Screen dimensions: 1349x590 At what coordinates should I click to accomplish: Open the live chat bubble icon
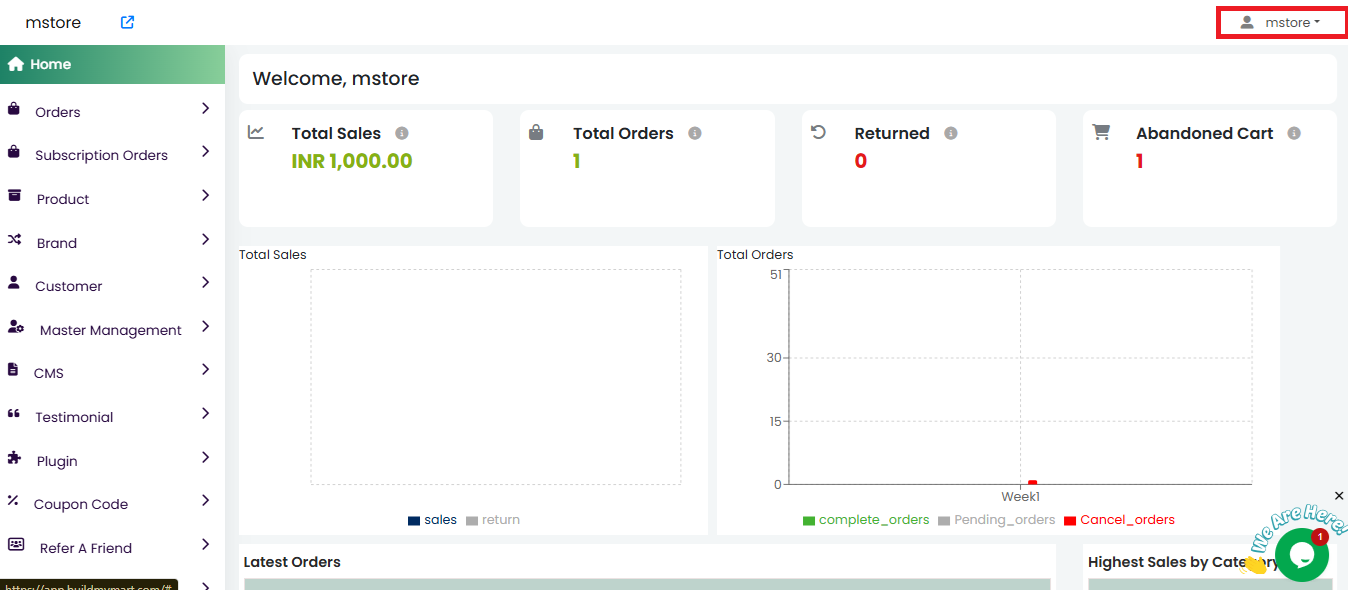click(x=1301, y=555)
